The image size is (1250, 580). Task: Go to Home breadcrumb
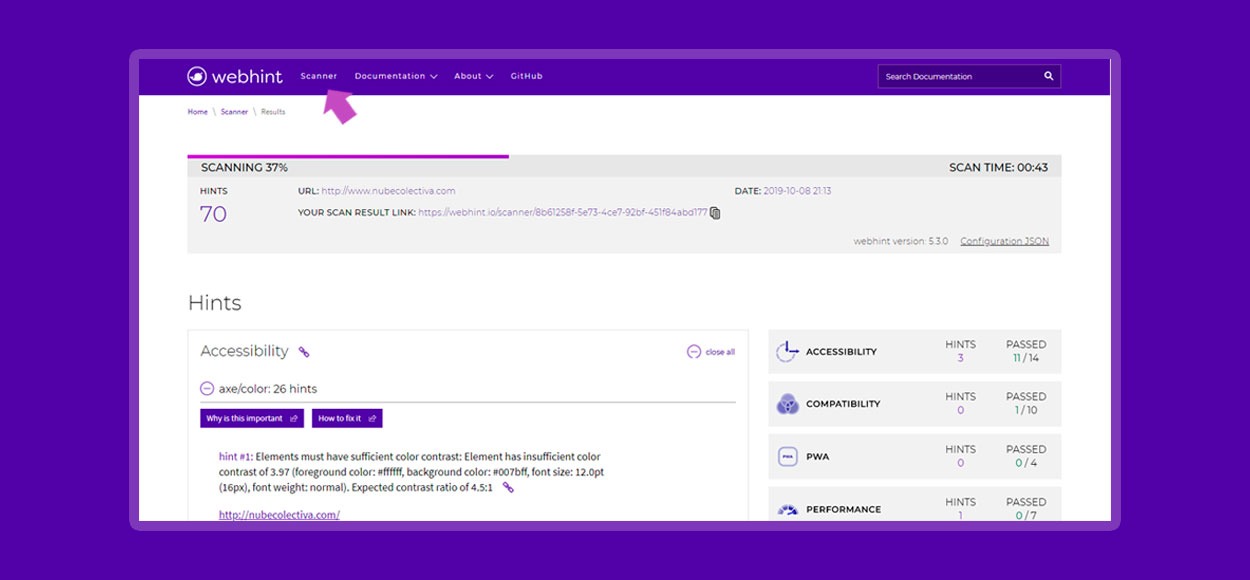(x=198, y=112)
